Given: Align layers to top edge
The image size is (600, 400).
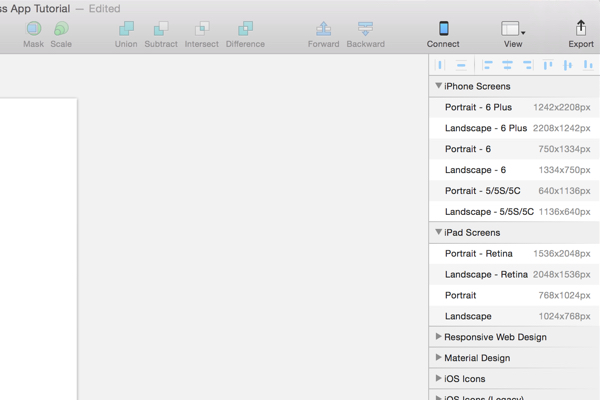Looking at the screenshot, I should click(548, 65).
